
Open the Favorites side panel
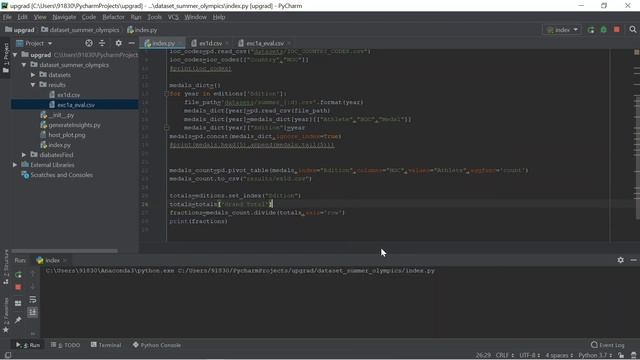(x=6, y=315)
